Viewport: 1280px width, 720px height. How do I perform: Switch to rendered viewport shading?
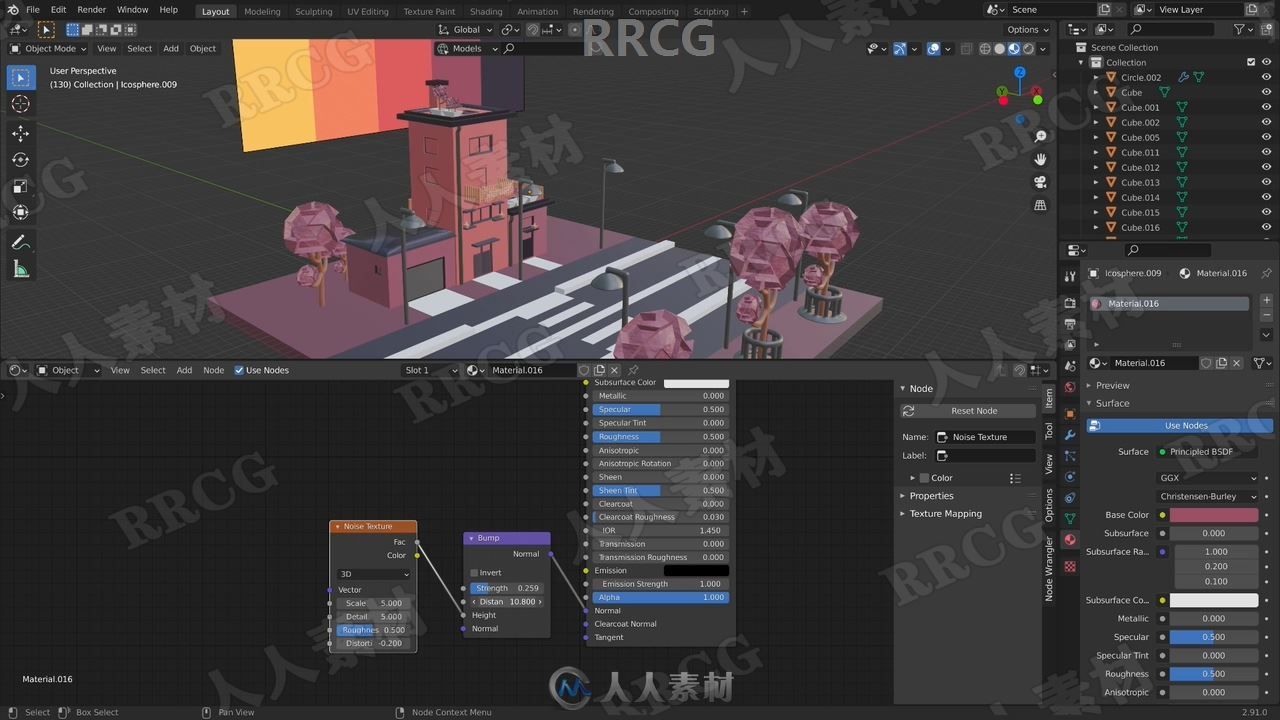point(1028,48)
